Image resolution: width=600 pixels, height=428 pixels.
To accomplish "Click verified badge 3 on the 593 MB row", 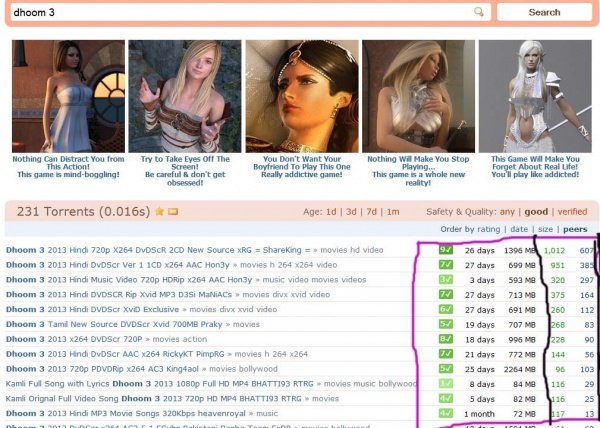I will coord(446,279).
